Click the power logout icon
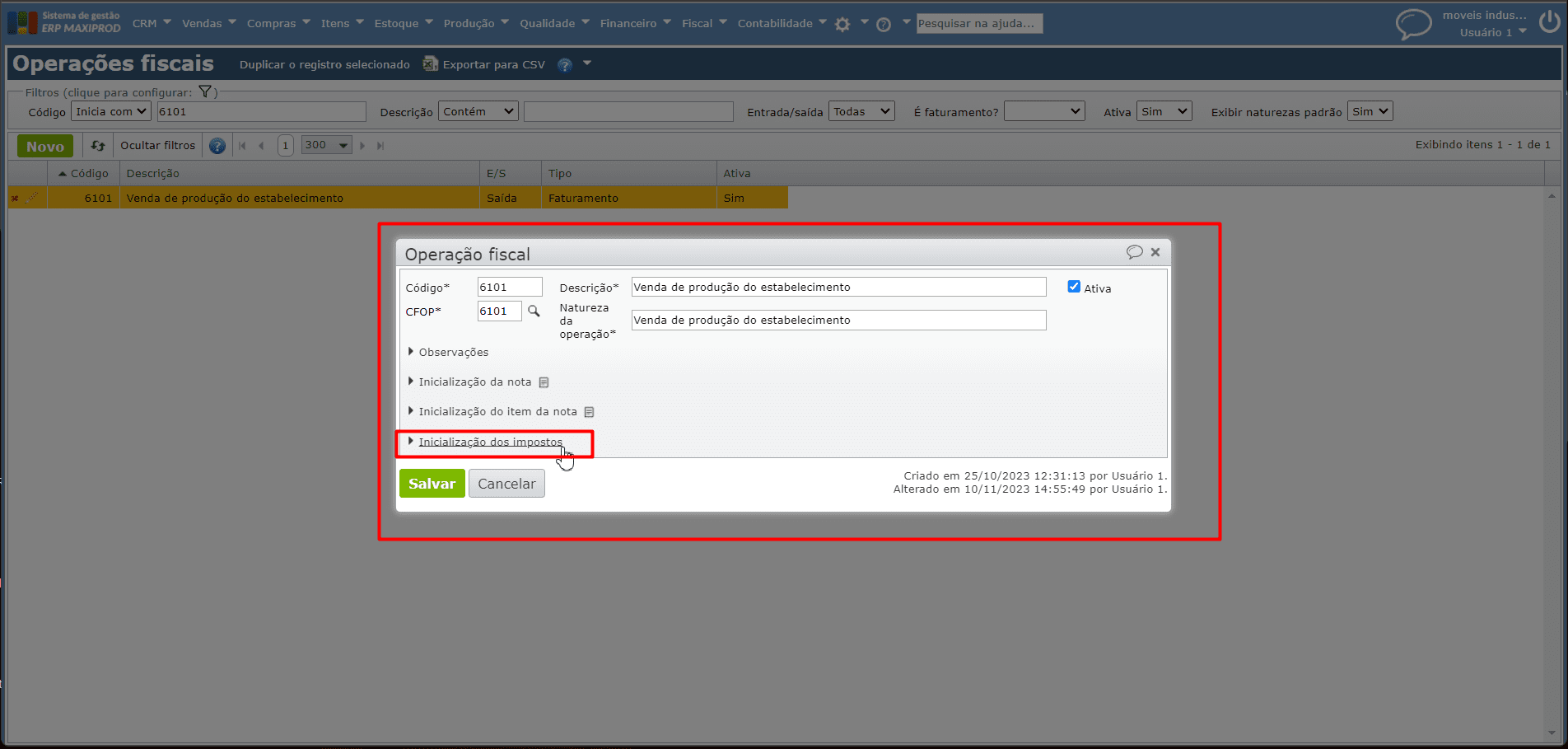This screenshot has height=749, width=1568. pyautogui.click(x=1549, y=22)
